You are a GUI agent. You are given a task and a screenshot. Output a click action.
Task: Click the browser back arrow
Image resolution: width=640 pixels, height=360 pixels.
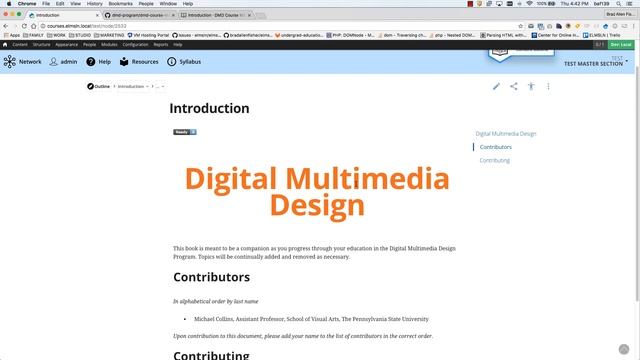6,26
